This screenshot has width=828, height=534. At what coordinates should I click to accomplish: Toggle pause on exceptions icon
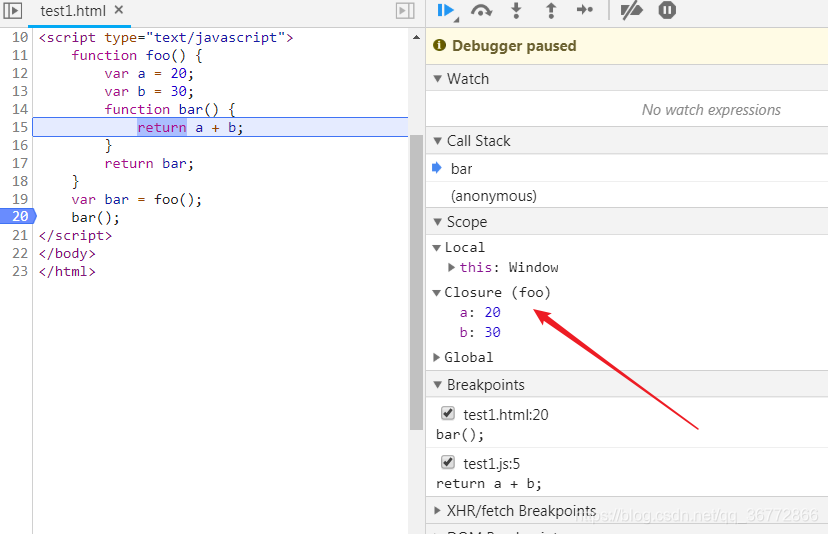pyautogui.click(x=667, y=10)
